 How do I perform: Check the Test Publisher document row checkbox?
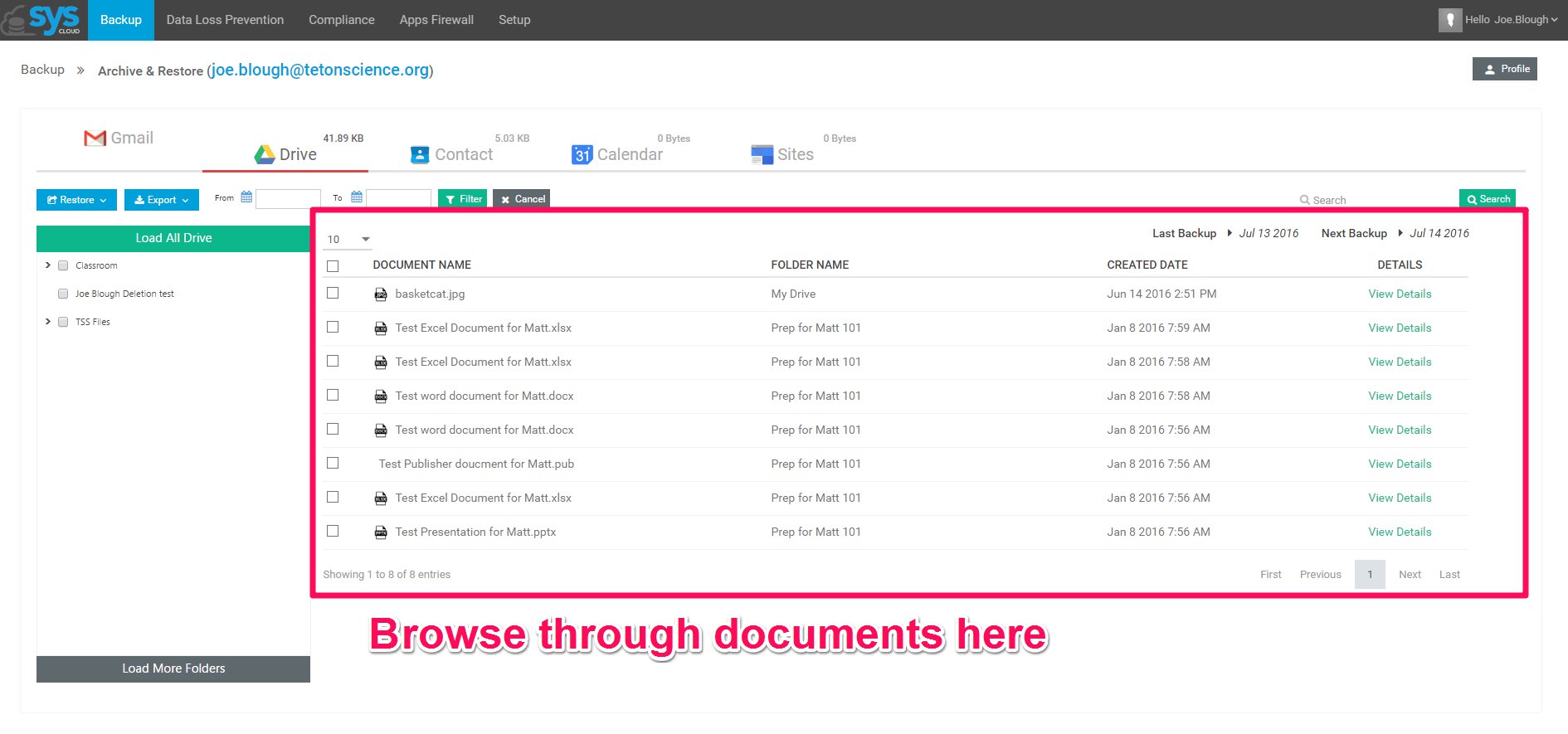coord(333,463)
